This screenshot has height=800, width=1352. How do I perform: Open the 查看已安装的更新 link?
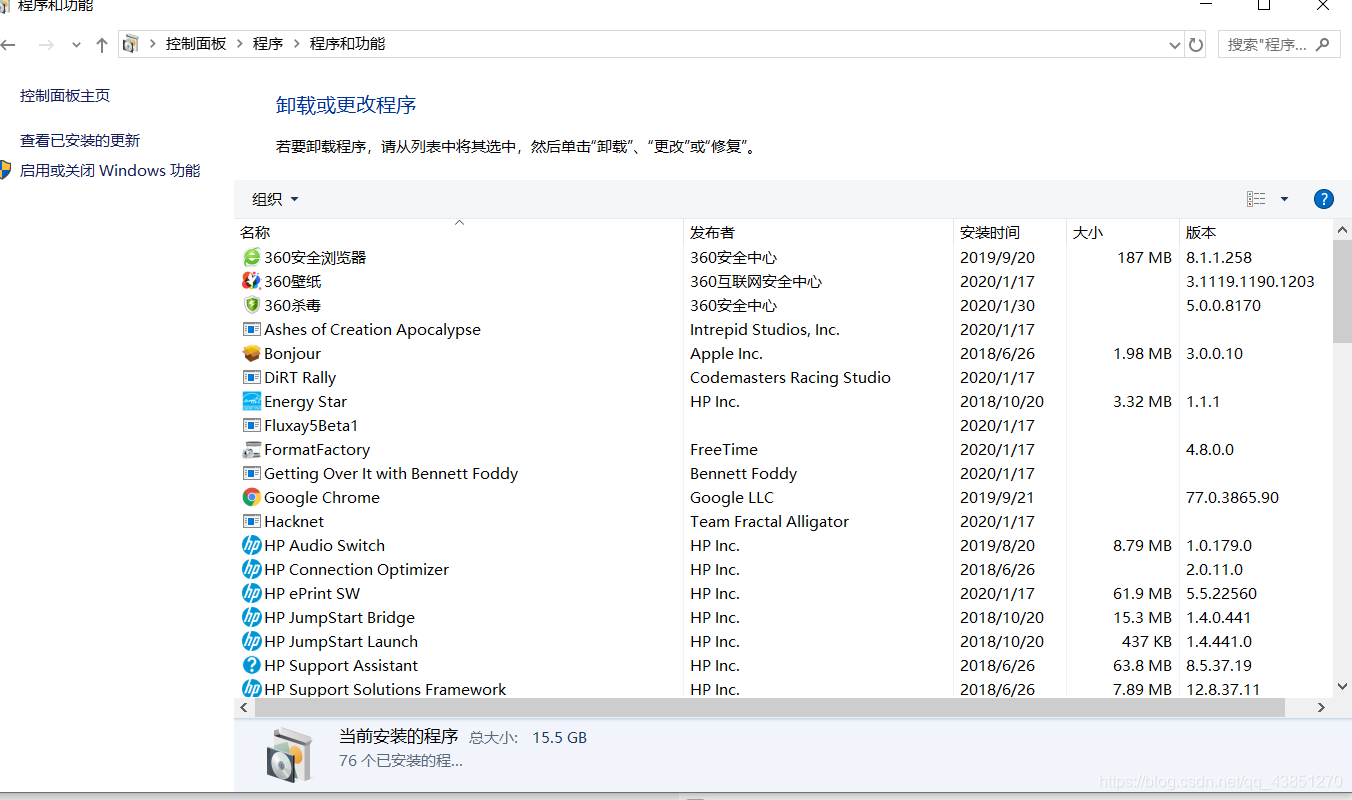pyautogui.click(x=80, y=141)
